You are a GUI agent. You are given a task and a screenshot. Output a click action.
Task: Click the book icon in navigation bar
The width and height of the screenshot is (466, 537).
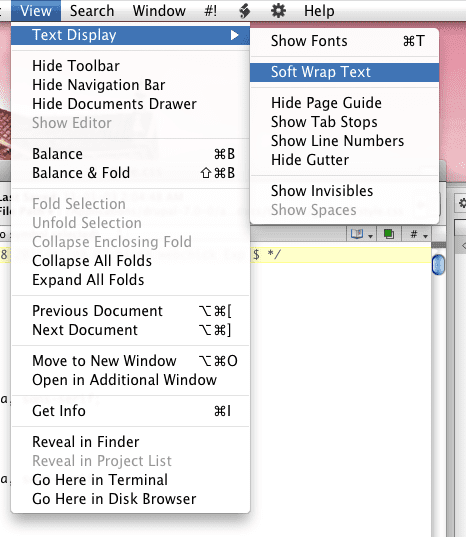[x=357, y=234]
